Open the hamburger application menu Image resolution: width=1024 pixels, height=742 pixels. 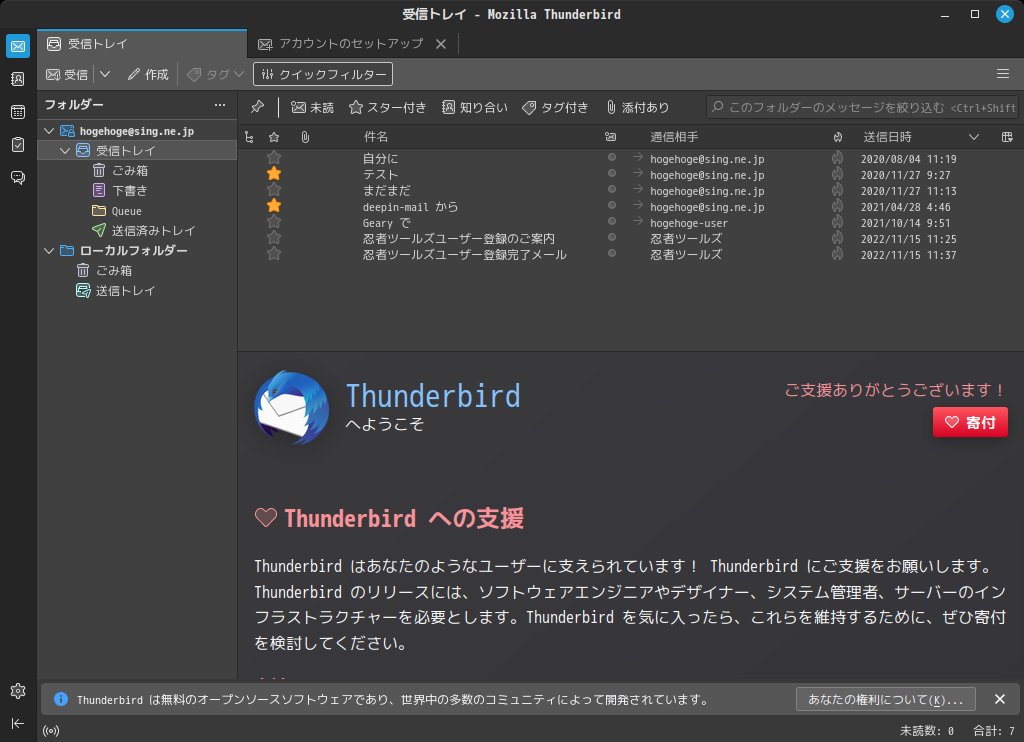[1003, 74]
